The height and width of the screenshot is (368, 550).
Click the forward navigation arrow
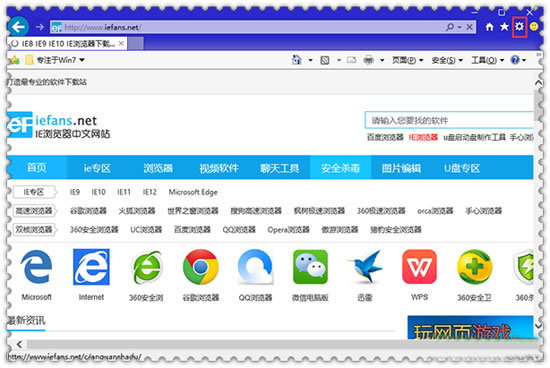(x=40, y=27)
